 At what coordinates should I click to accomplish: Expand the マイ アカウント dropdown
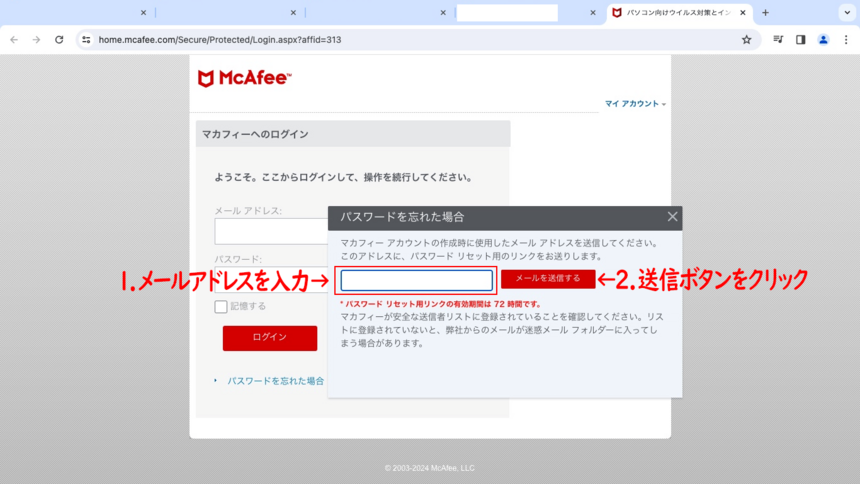click(x=635, y=104)
